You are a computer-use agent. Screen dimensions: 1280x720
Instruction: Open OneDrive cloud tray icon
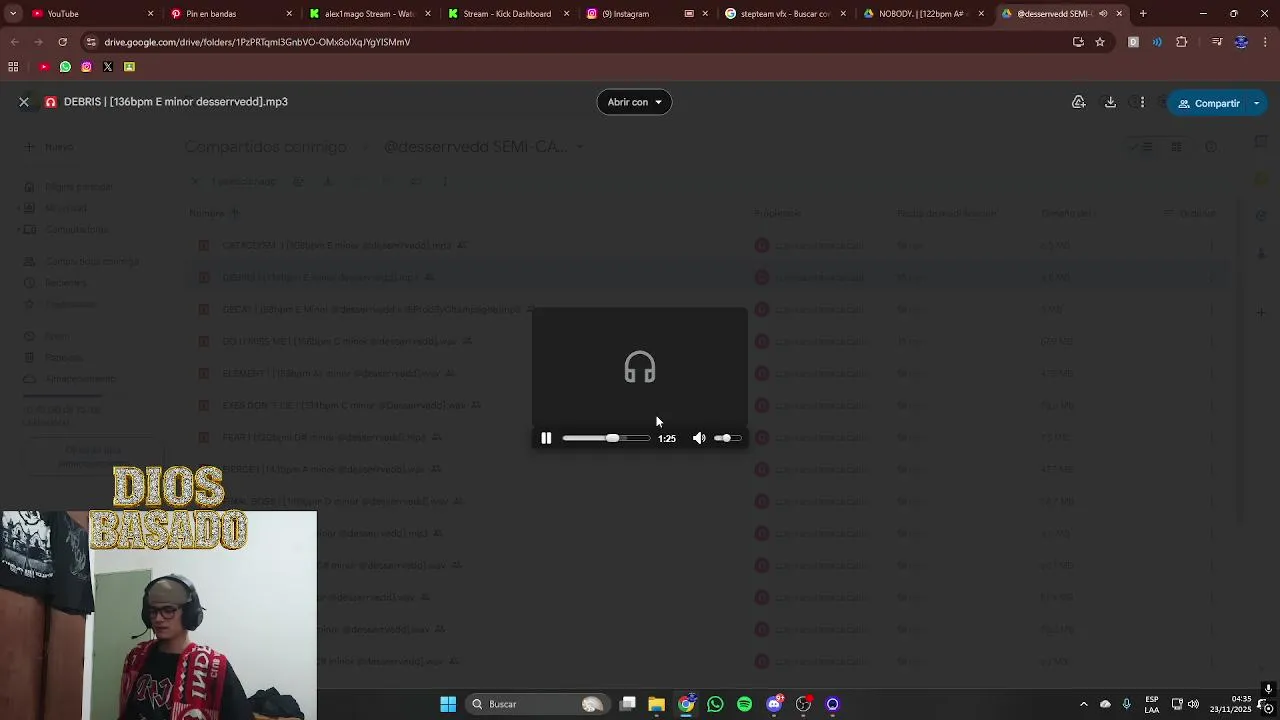click(1105, 704)
